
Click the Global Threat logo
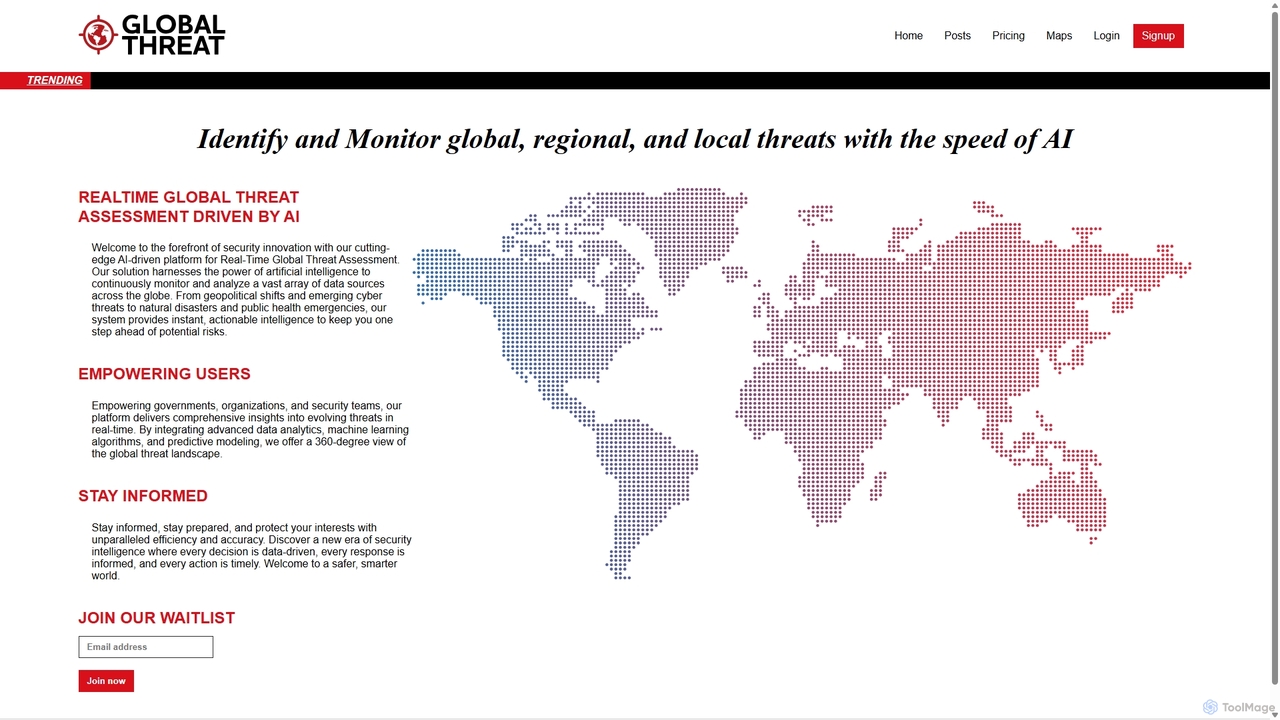click(152, 35)
